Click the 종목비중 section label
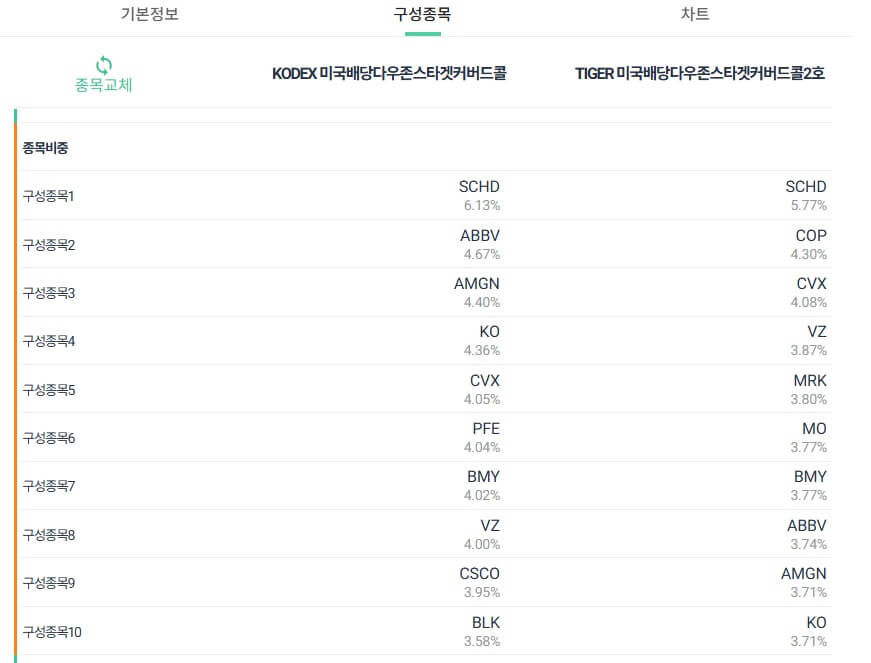This screenshot has height=663, width=871. click(x=45, y=148)
